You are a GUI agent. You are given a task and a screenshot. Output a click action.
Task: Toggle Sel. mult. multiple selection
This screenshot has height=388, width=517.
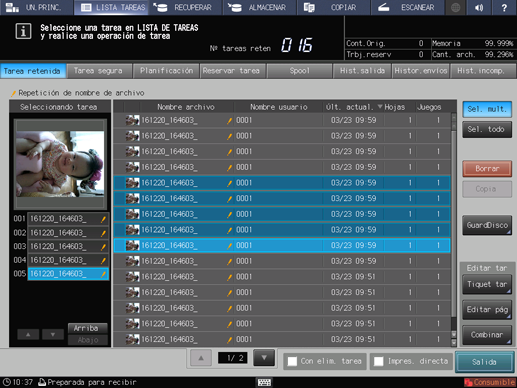(487, 109)
